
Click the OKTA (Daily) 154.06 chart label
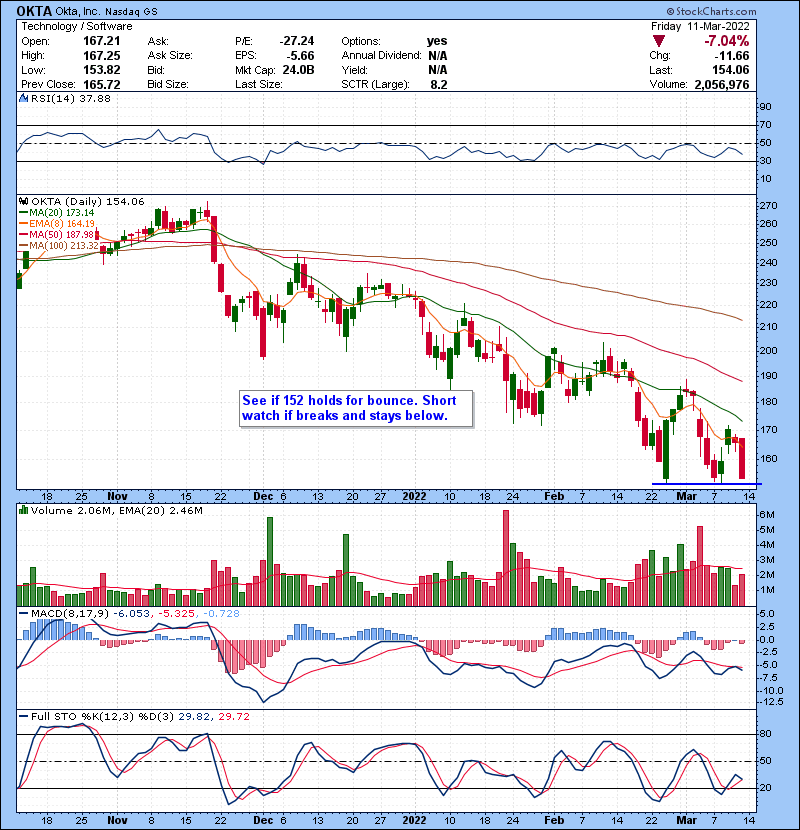click(88, 202)
